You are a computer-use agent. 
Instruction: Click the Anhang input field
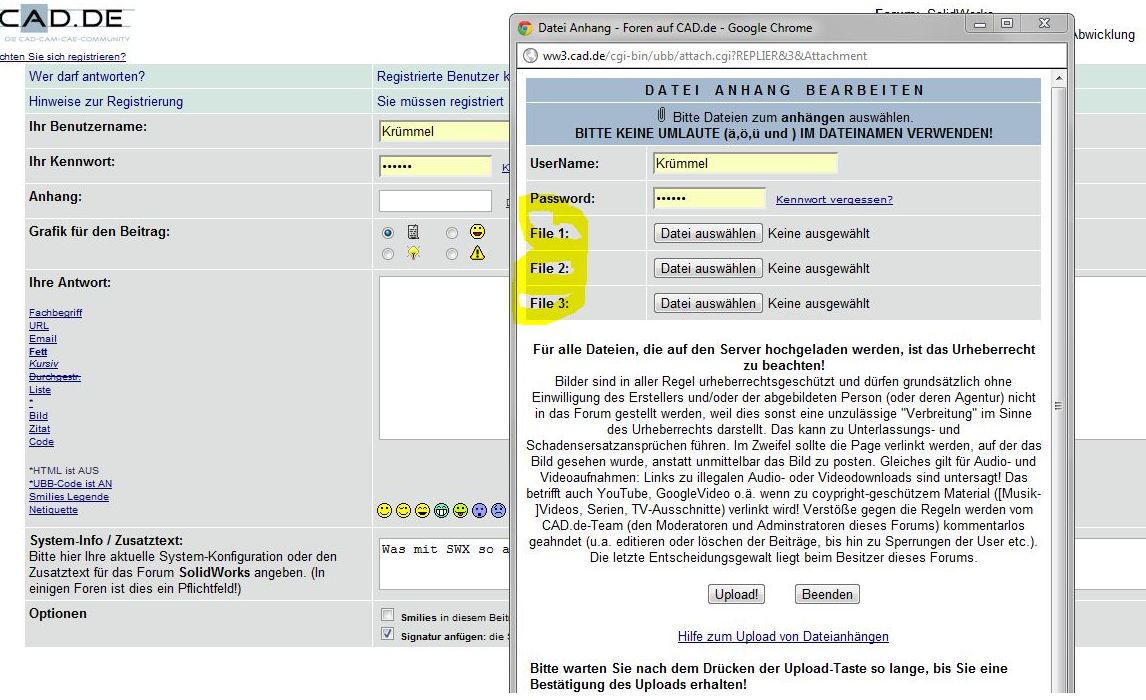tap(436, 201)
